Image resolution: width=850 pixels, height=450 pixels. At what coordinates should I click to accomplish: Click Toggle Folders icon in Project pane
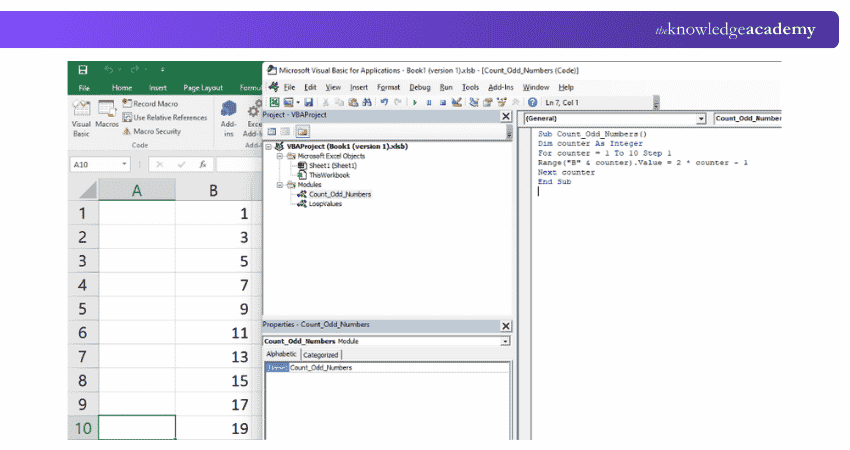(302, 131)
